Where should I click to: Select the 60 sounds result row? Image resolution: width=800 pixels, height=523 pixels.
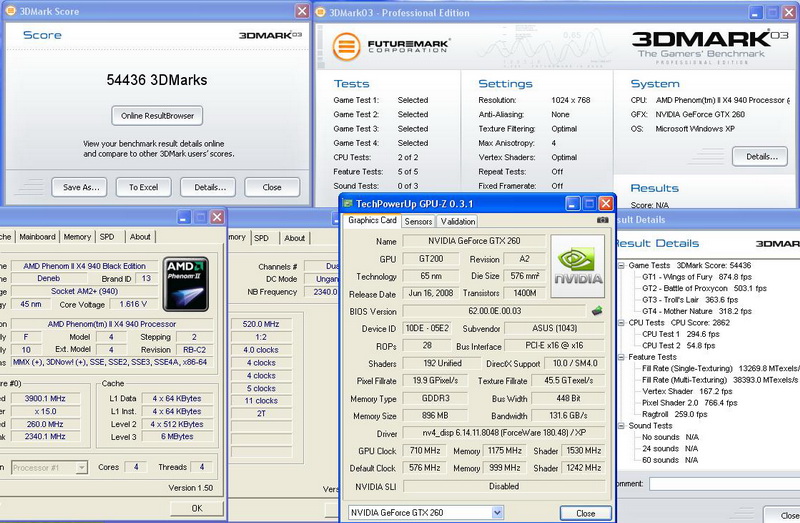coord(670,460)
